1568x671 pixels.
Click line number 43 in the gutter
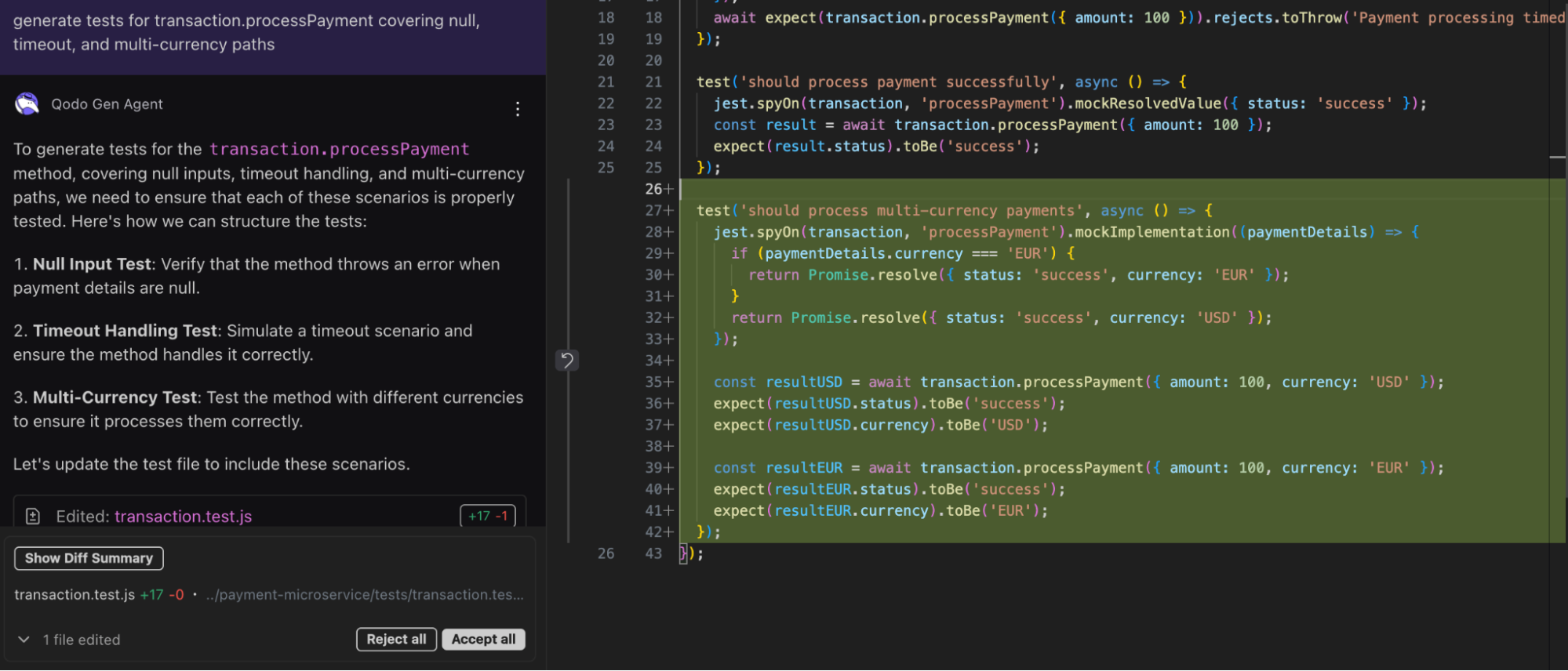(653, 553)
